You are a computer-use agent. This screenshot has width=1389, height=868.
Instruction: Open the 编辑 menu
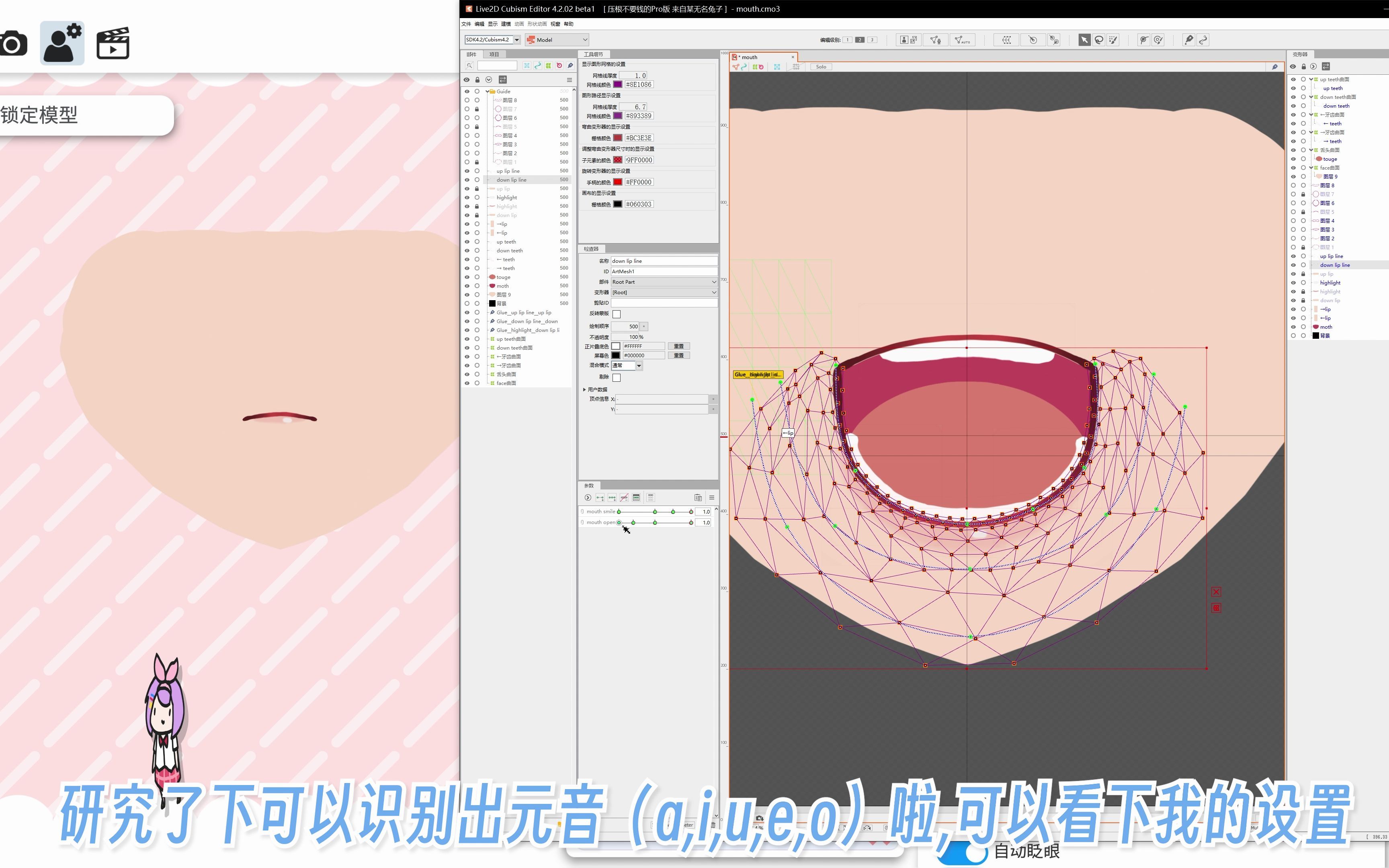click(479, 24)
